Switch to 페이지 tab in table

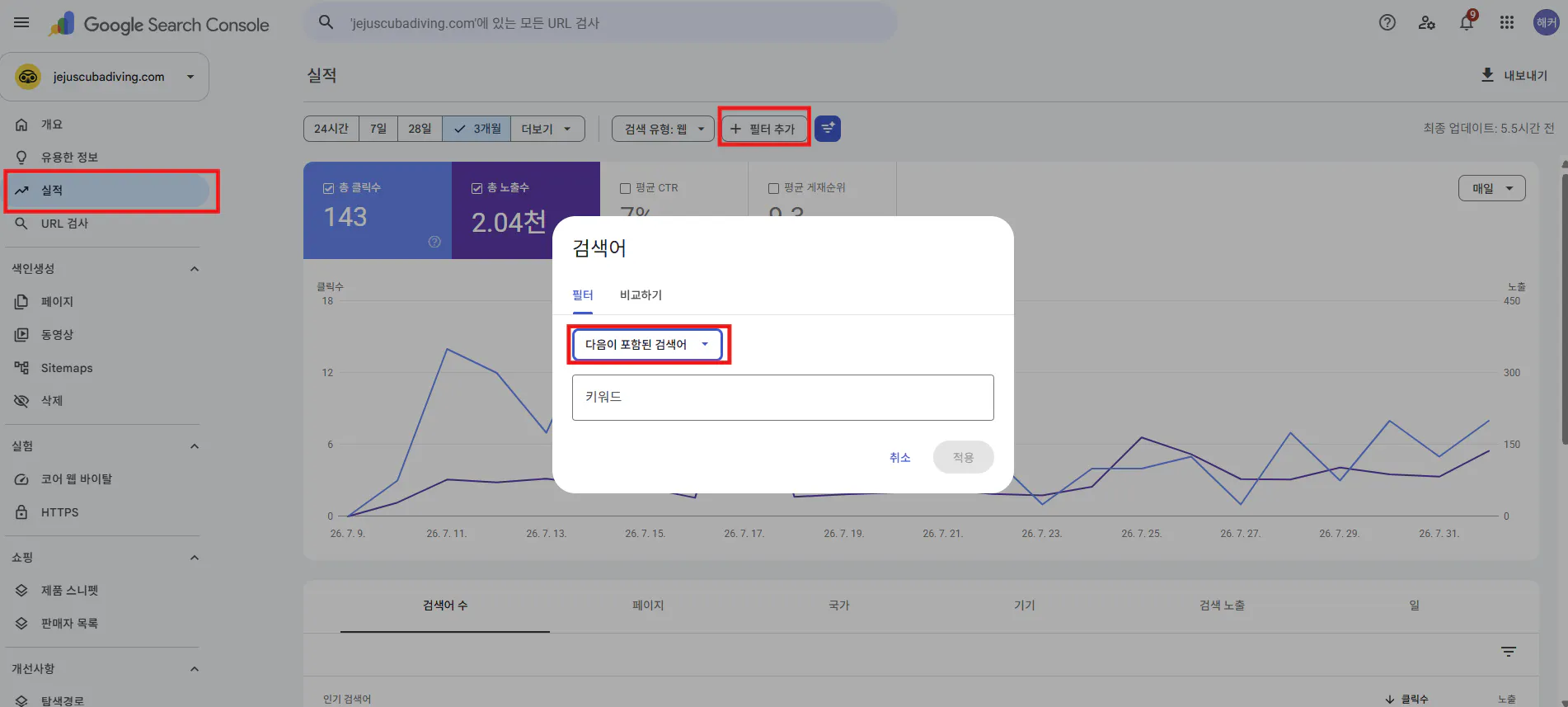tap(648, 606)
